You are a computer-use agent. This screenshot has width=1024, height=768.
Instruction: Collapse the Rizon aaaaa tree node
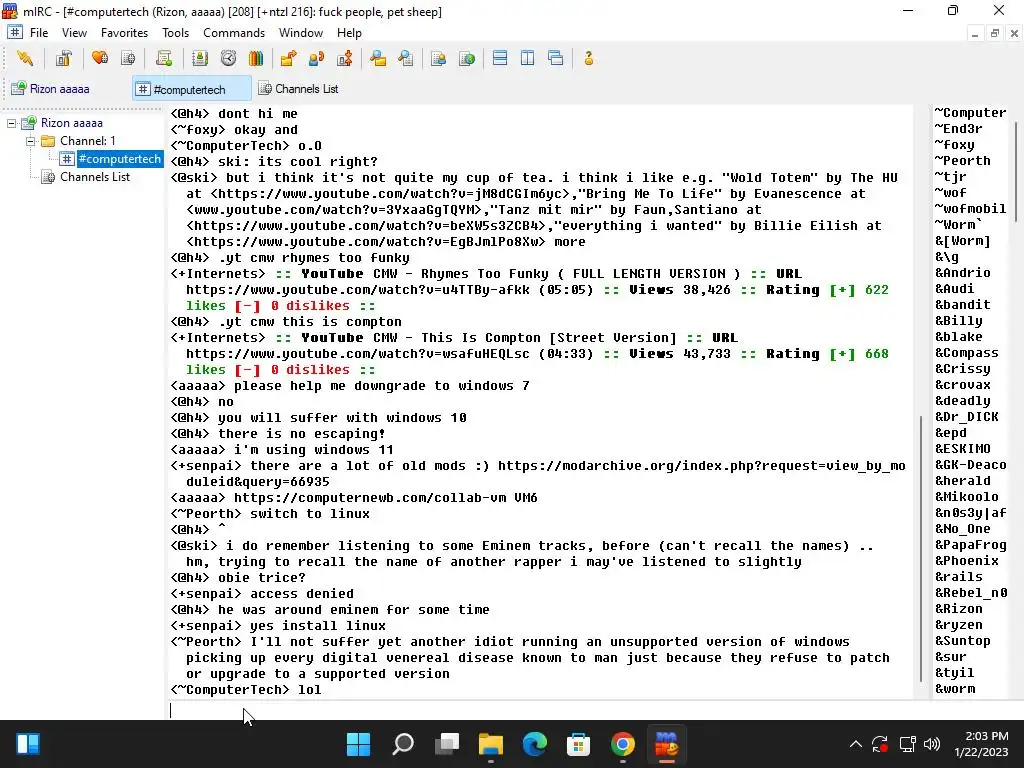tap(11, 123)
